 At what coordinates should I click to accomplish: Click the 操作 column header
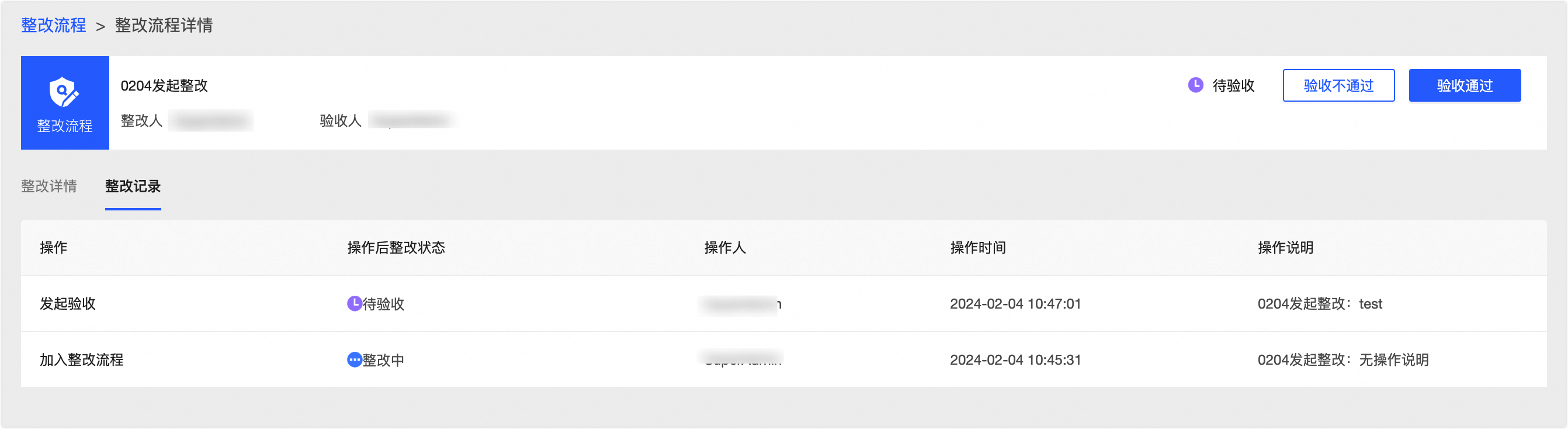(54, 247)
